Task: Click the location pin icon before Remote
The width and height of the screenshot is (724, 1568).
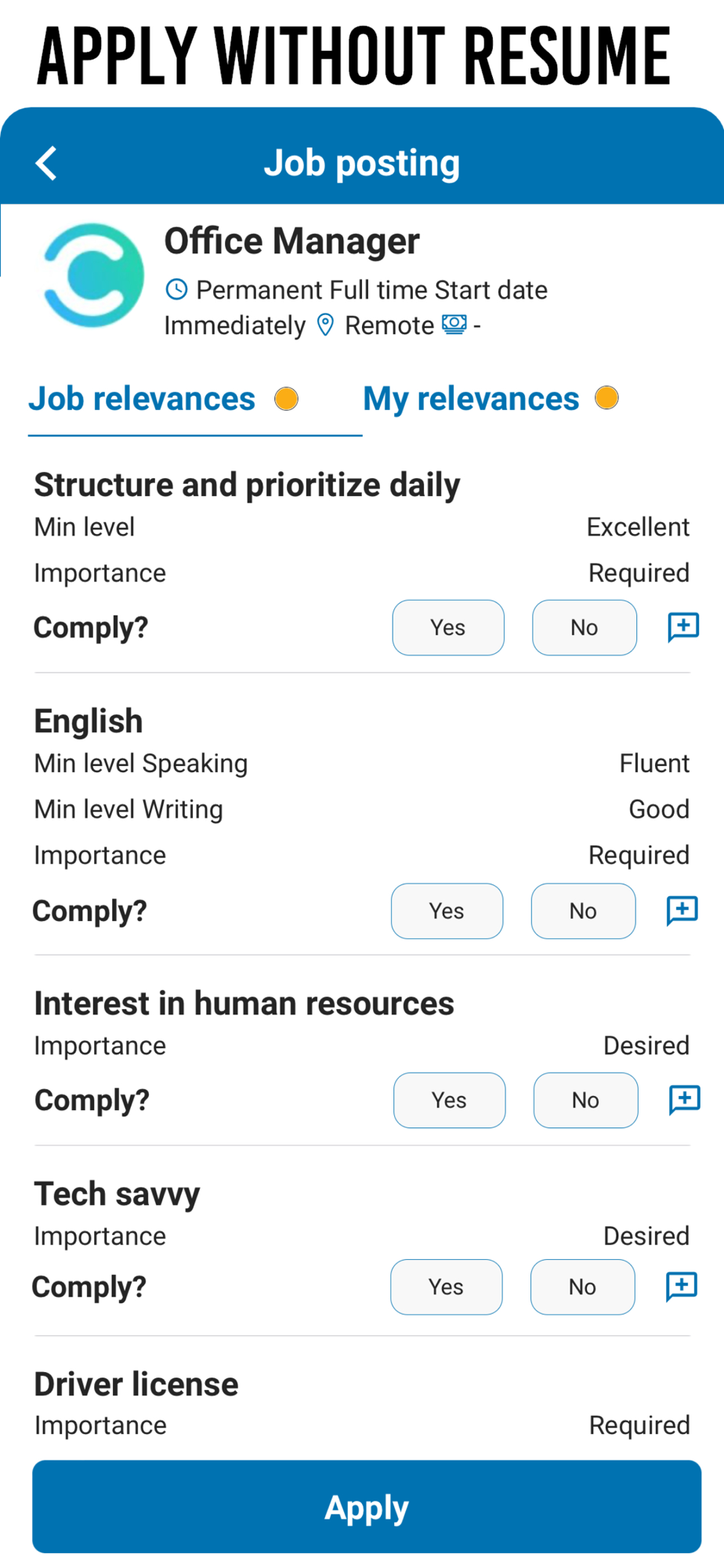Action: click(325, 325)
